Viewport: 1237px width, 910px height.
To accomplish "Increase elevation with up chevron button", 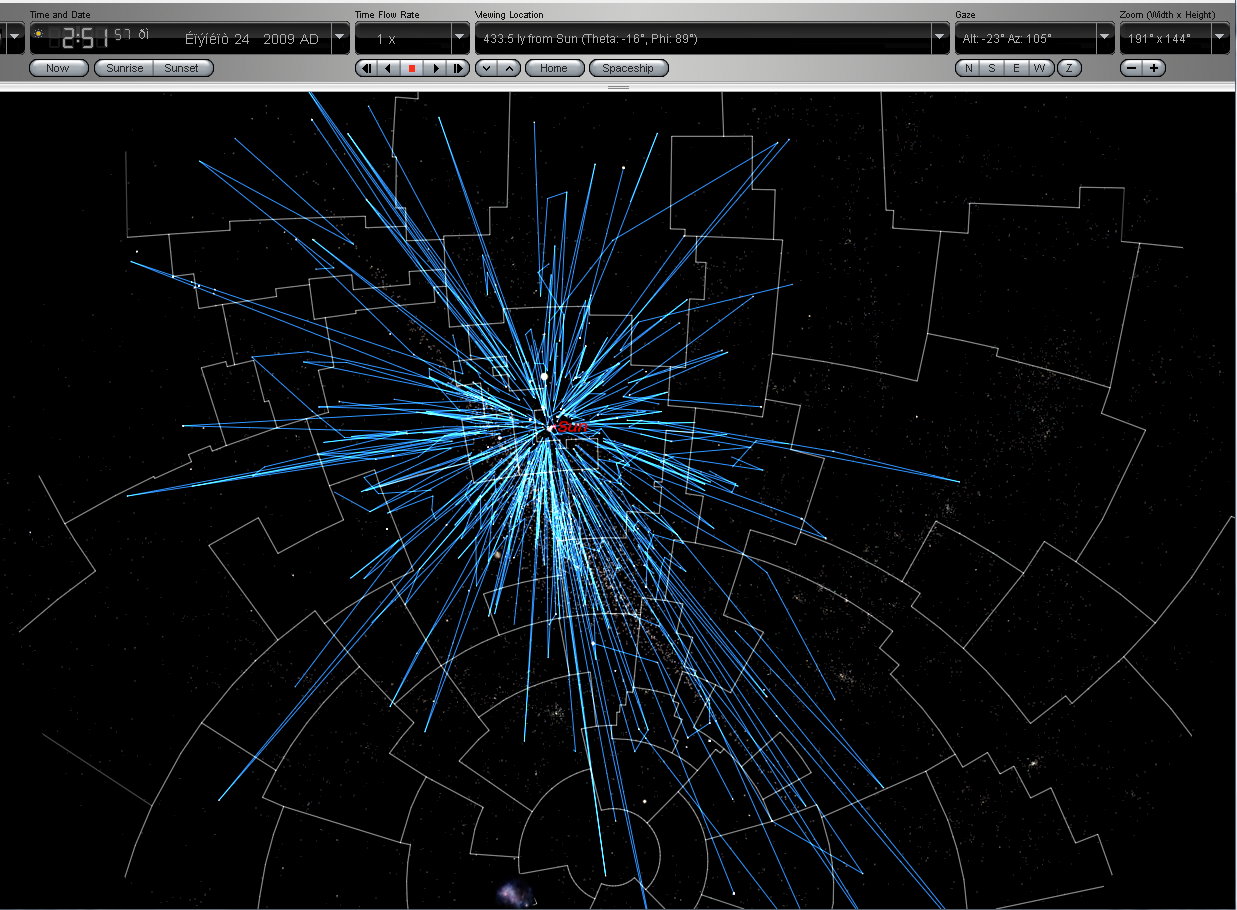I will coord(509,68).
